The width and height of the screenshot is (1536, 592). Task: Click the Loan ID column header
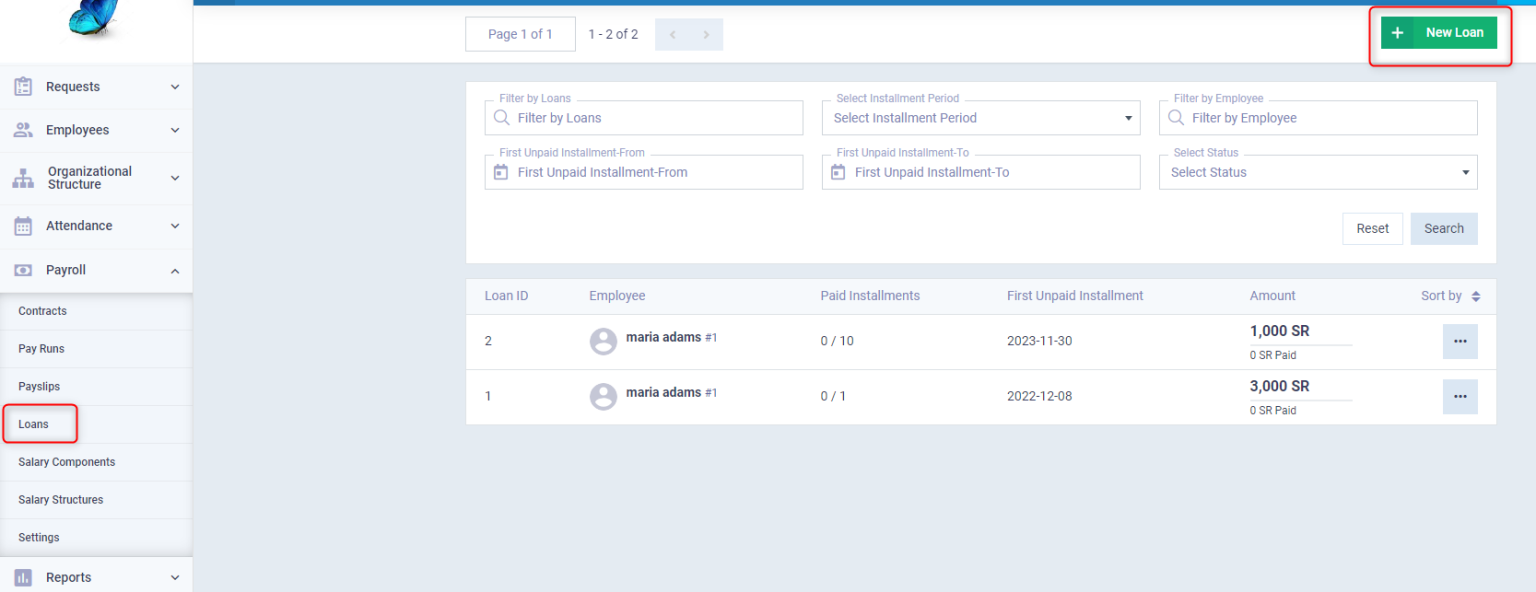(506, 296)
